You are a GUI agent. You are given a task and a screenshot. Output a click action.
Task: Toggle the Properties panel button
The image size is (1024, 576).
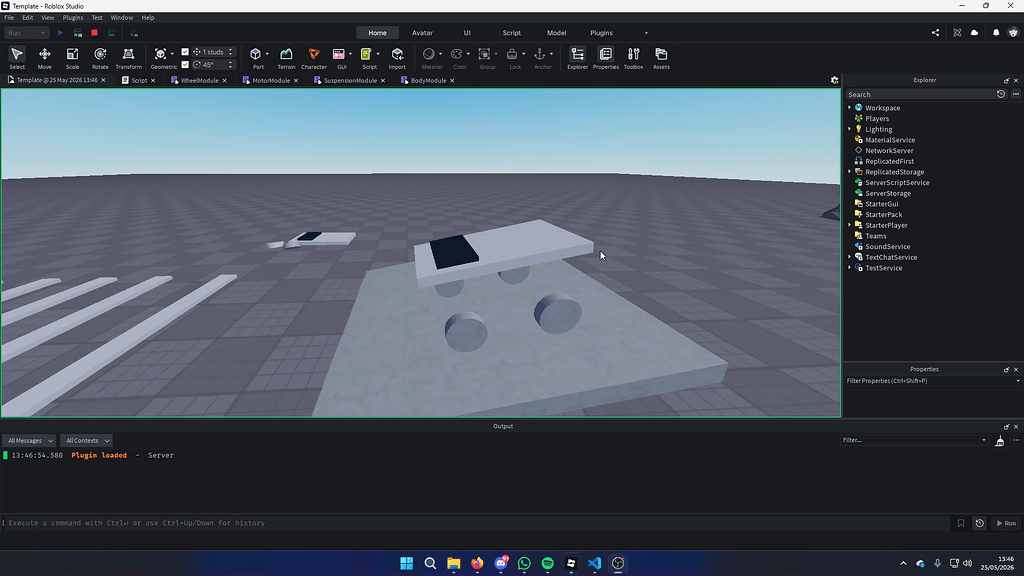pos(605,58)
